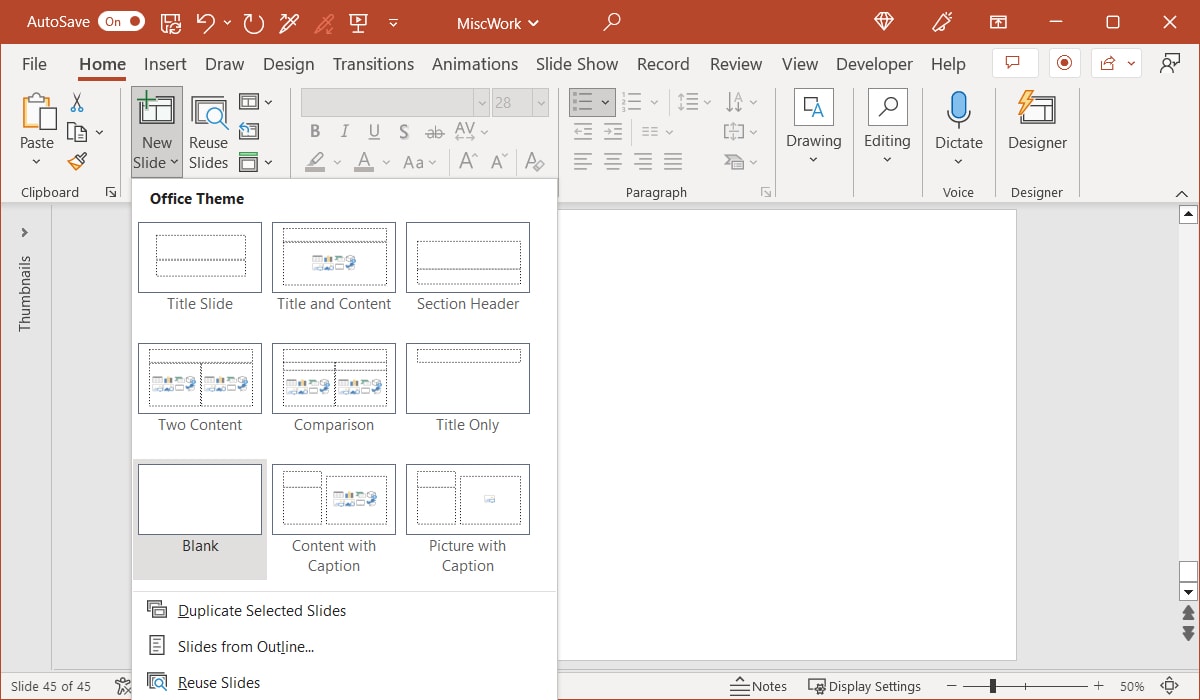Switch to the Animations ribbon tab
This screenshot has width=1200, height=700.
point(475,63)
